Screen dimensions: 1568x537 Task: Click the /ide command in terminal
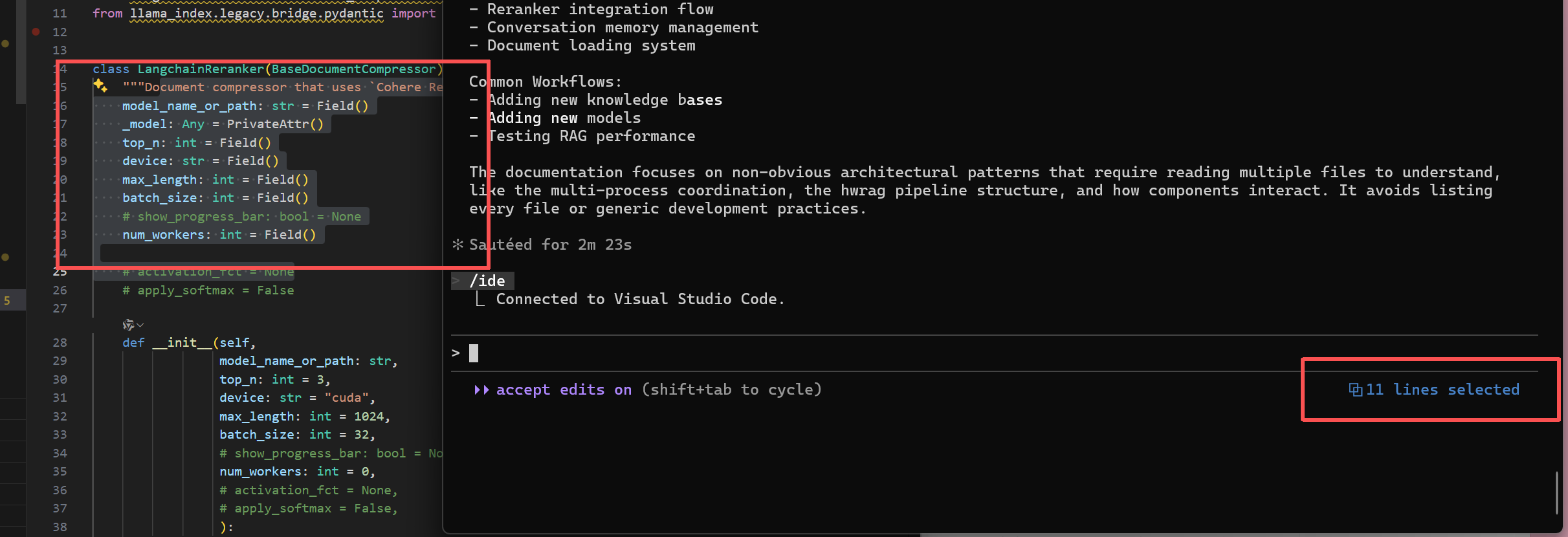pos(487,281)
